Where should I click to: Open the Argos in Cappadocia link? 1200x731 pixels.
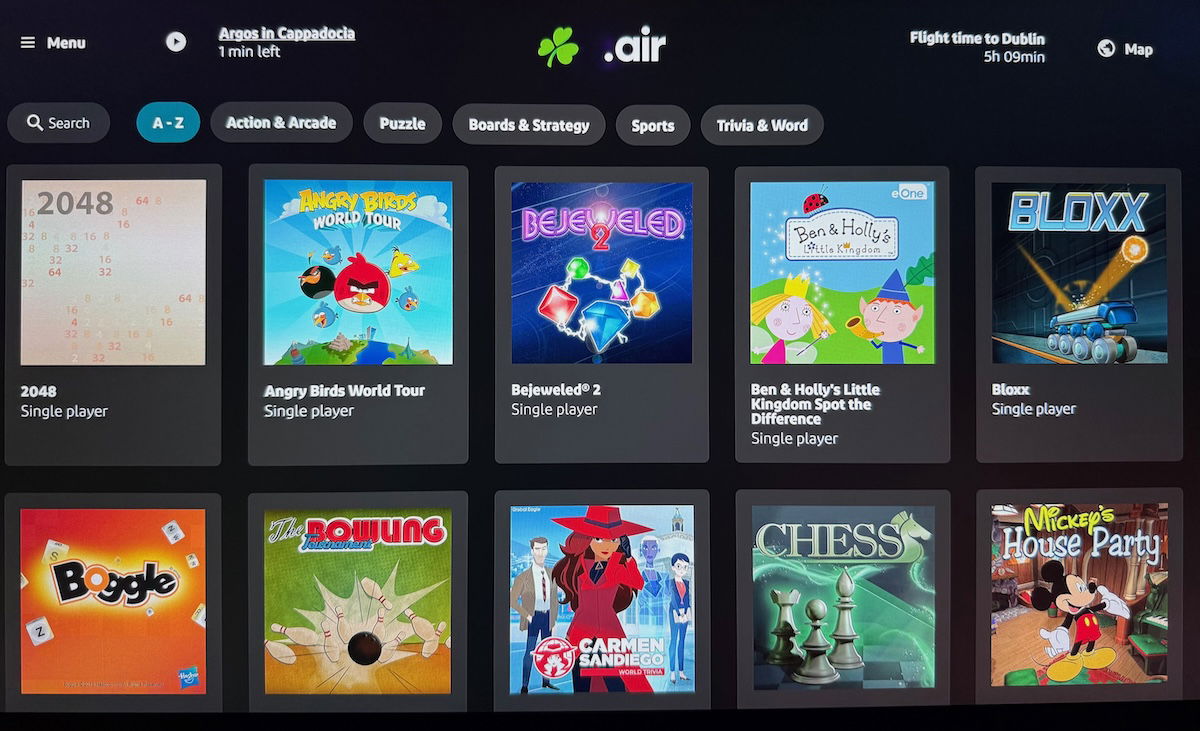pyautogui.click(x=287, y=33)
